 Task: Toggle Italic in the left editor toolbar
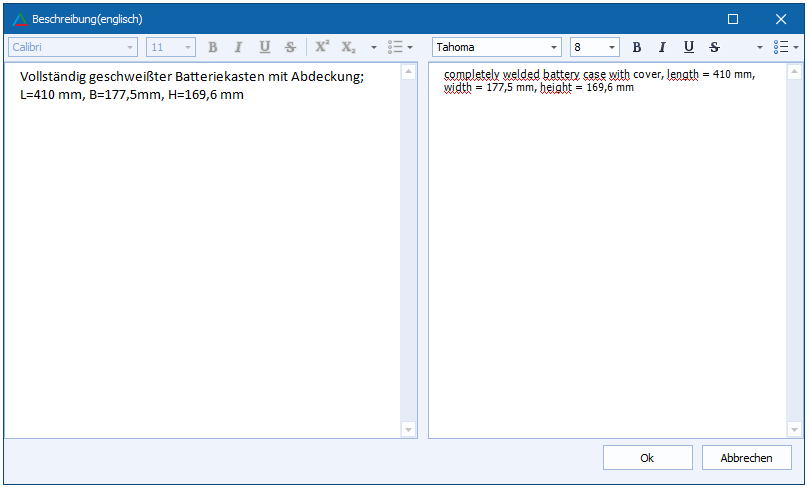tap(238, 47)
